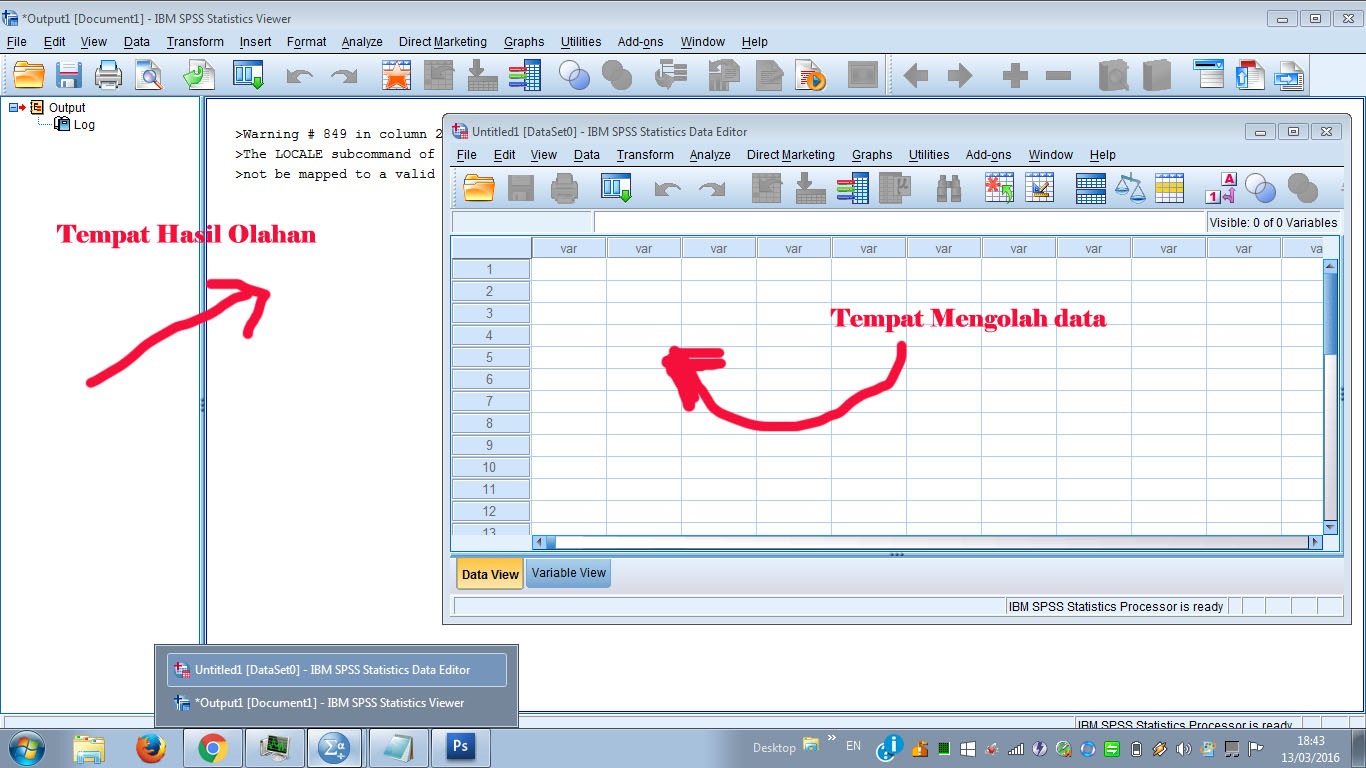The width and height of the screenshot is (1366, 768).
Task: Open Analyze menu in Statistics Viewer
Action: [x=362, y=42]
